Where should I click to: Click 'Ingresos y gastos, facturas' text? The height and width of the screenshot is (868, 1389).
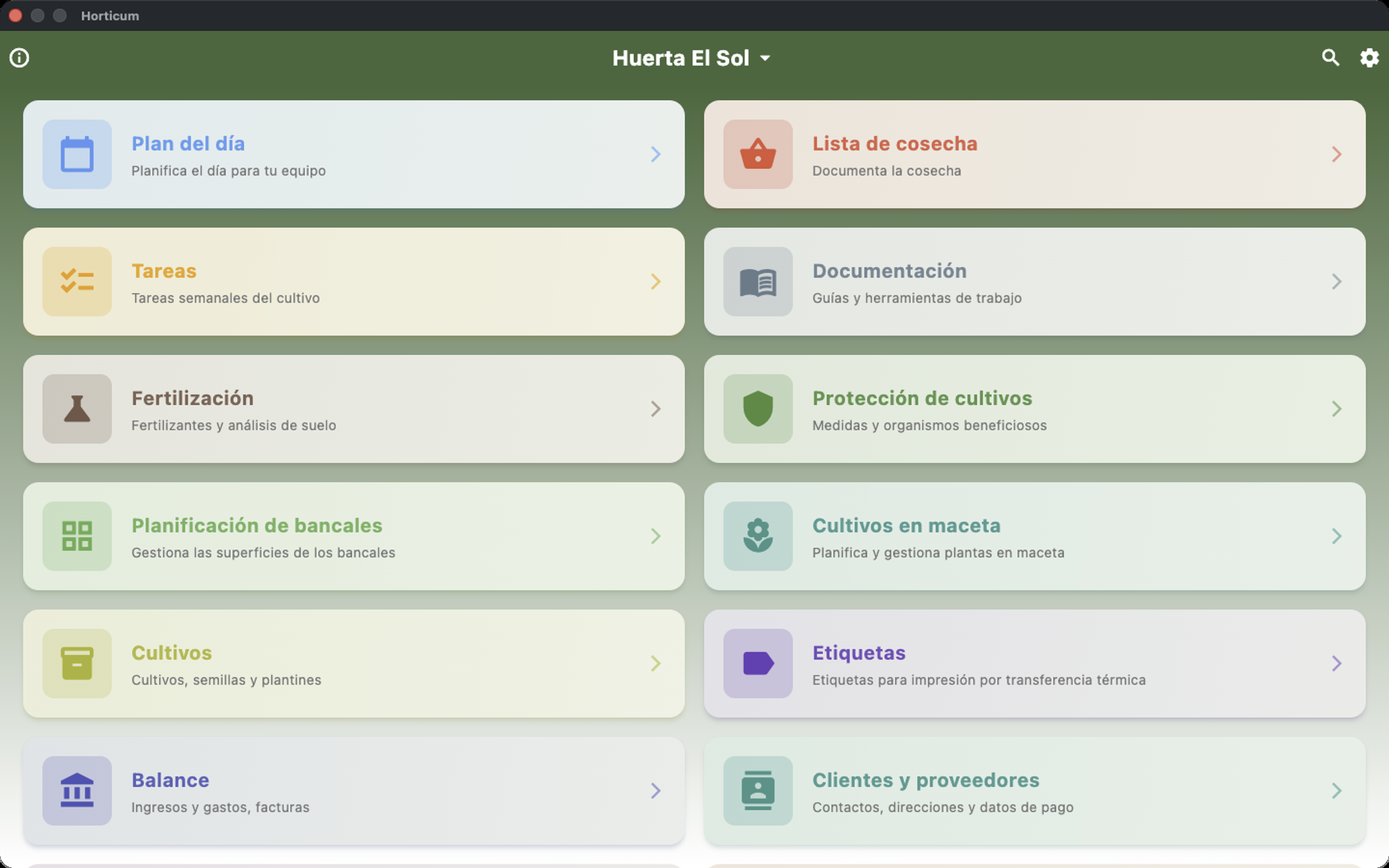pyautogui.click(x=220, y=807)
